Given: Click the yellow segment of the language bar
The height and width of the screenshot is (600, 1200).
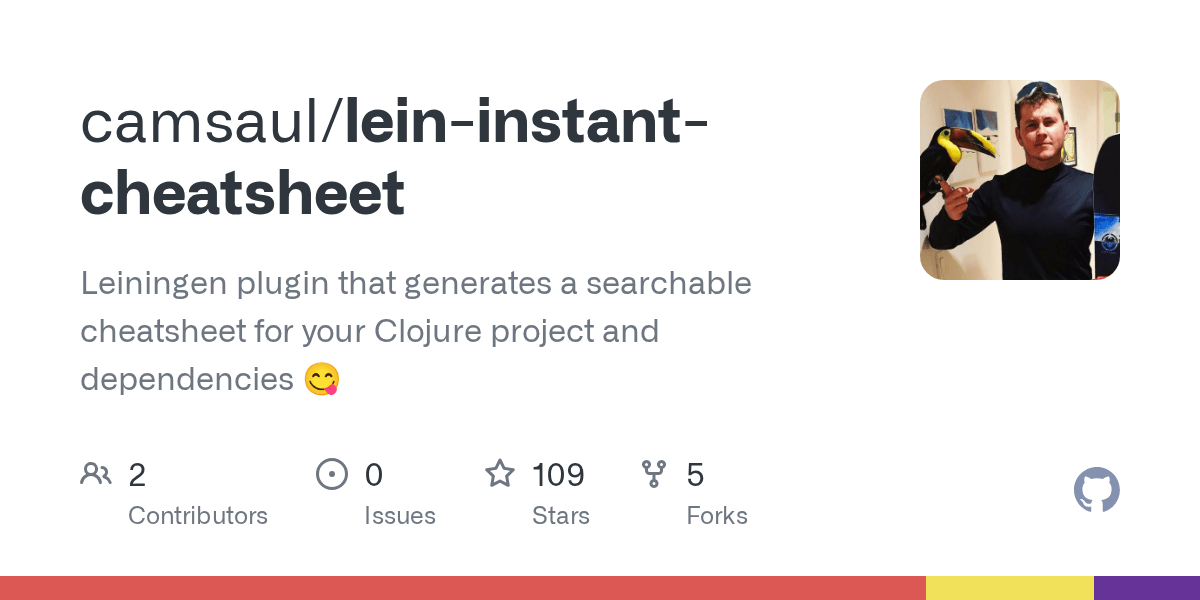Looking at the screenshot, I should (x=1010, y=588).
